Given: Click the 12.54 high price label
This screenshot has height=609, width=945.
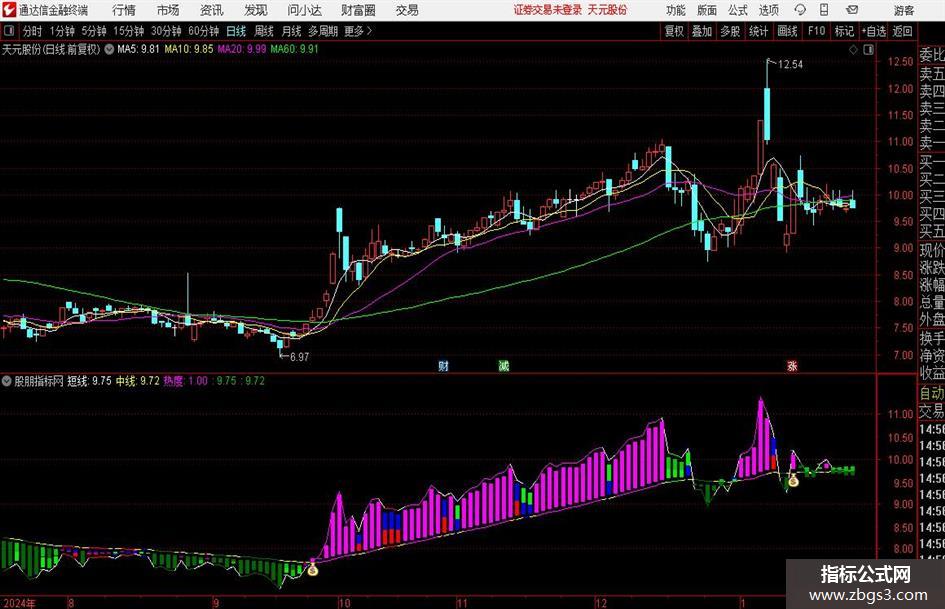Looking at the screenshot, I should [790, 65].
